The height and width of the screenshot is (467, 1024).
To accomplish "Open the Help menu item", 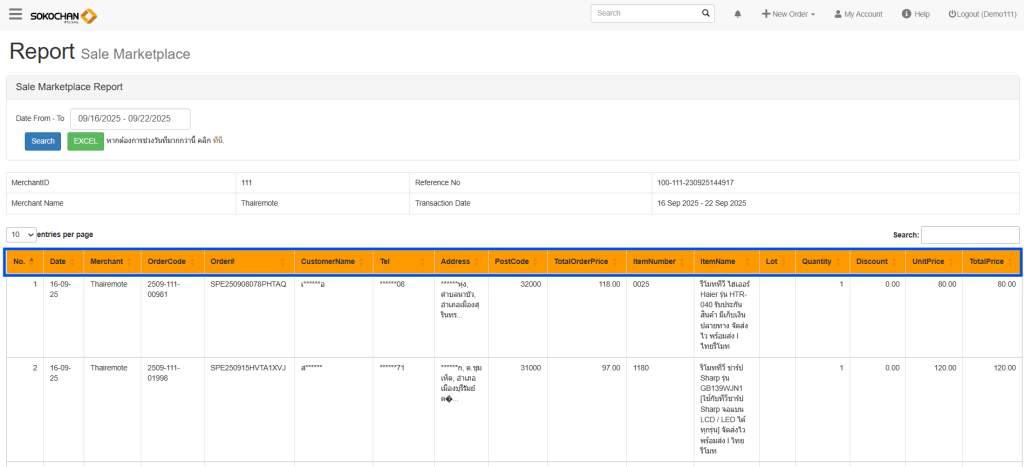I will (915, 14).
